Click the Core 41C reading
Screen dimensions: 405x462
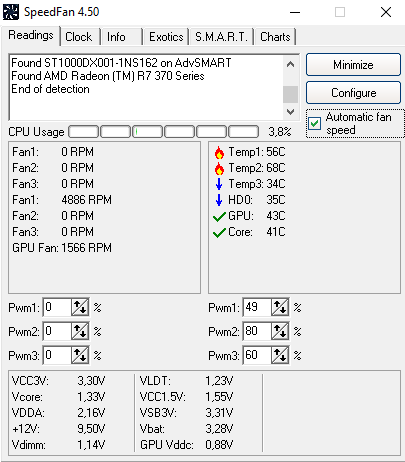point(257,232)
